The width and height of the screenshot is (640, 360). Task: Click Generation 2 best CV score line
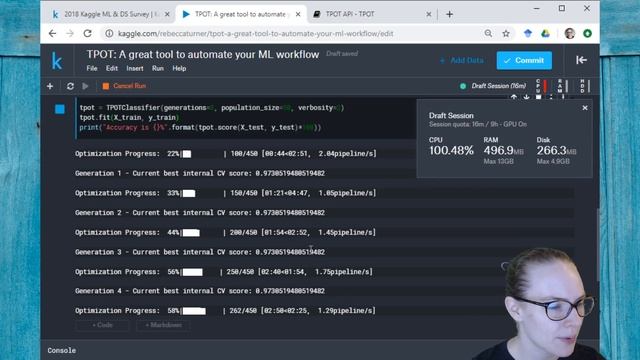[x=200, y=213]
